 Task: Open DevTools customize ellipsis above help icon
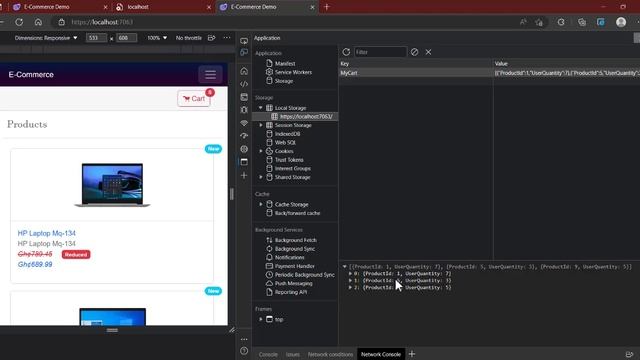244,339
